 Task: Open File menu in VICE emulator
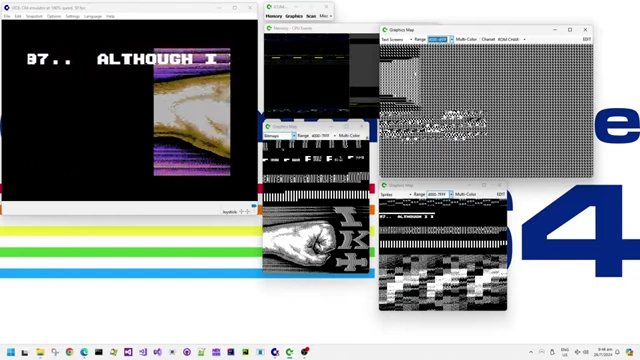point(7,16)
